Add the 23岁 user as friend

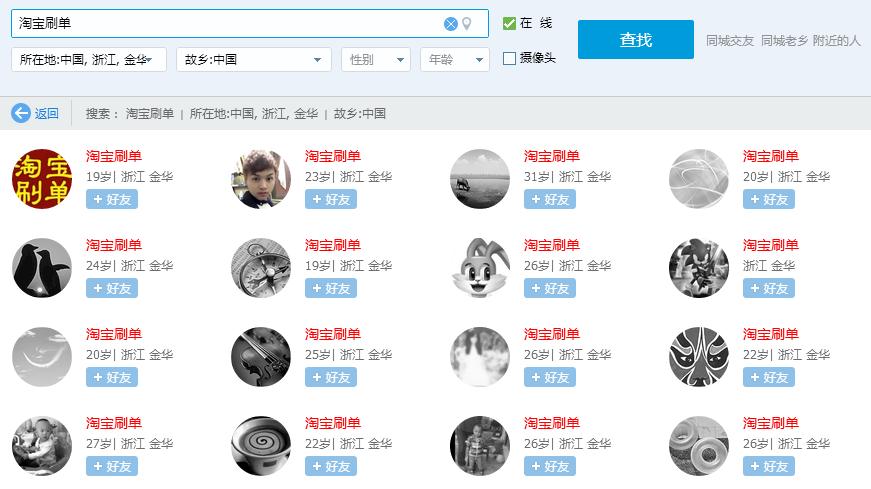point(331,199)
